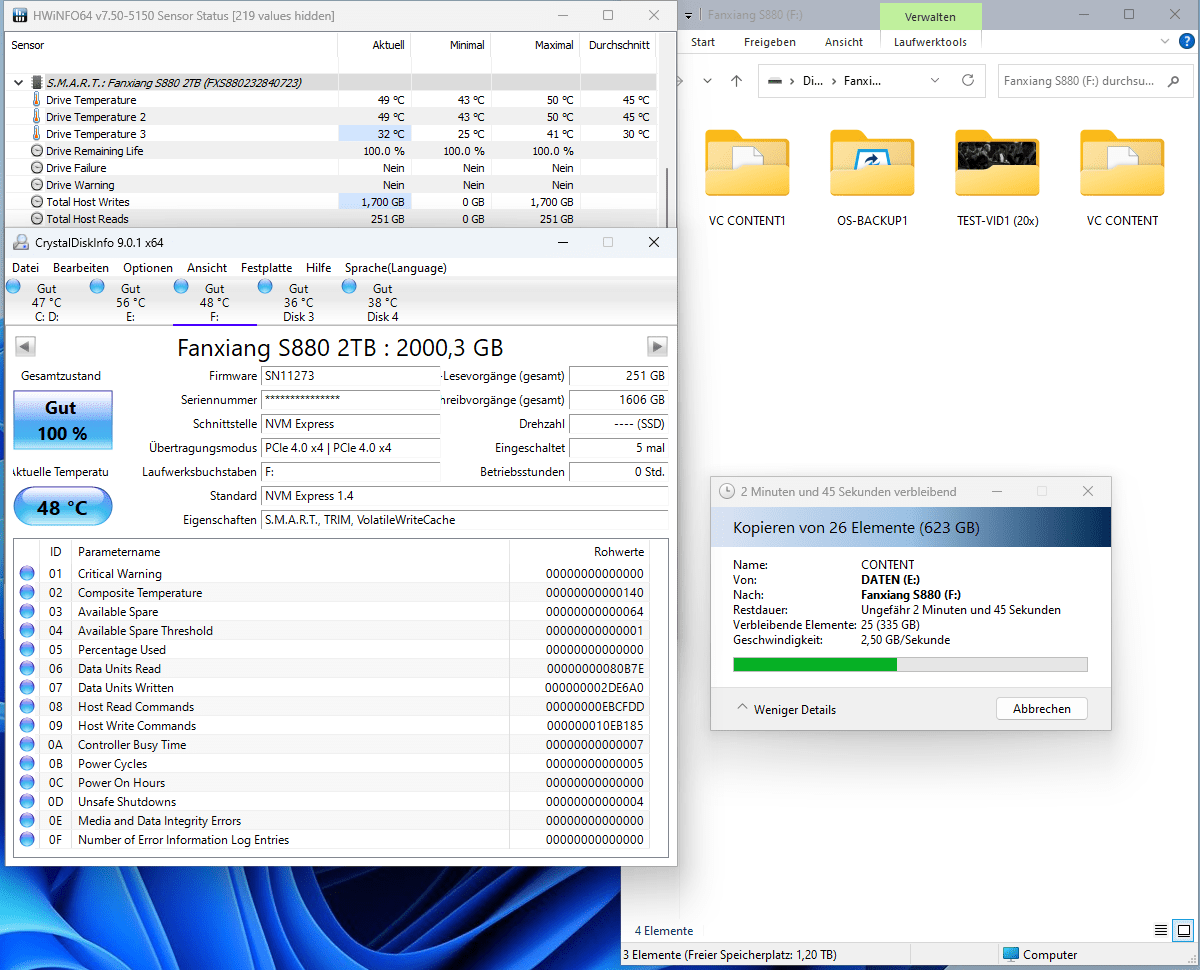The image size is (1200, 970).
Task: Select the VC CONTENT folder
Action: click(1122, 178)
